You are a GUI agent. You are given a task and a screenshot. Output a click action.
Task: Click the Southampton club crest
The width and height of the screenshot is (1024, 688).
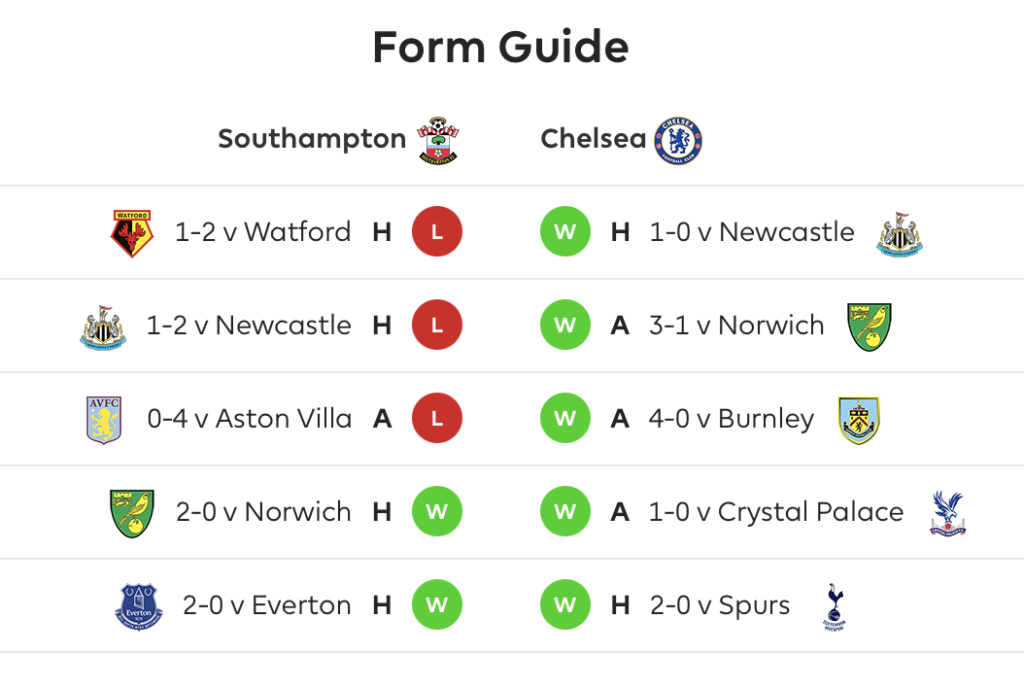[x=438, y=140]
